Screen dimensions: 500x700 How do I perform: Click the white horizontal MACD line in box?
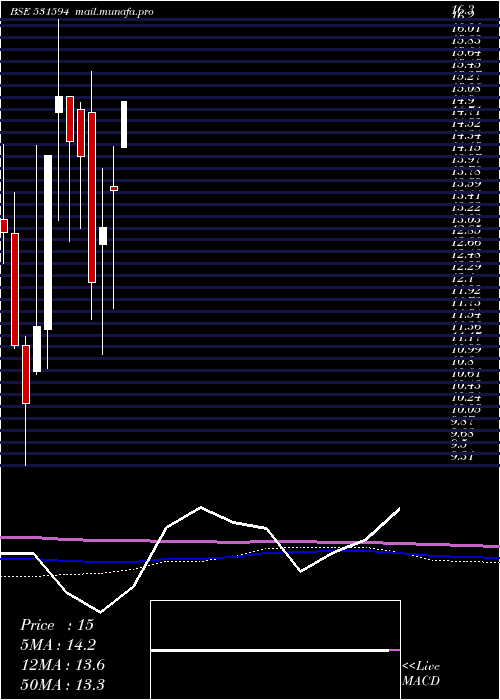[270, 650]
